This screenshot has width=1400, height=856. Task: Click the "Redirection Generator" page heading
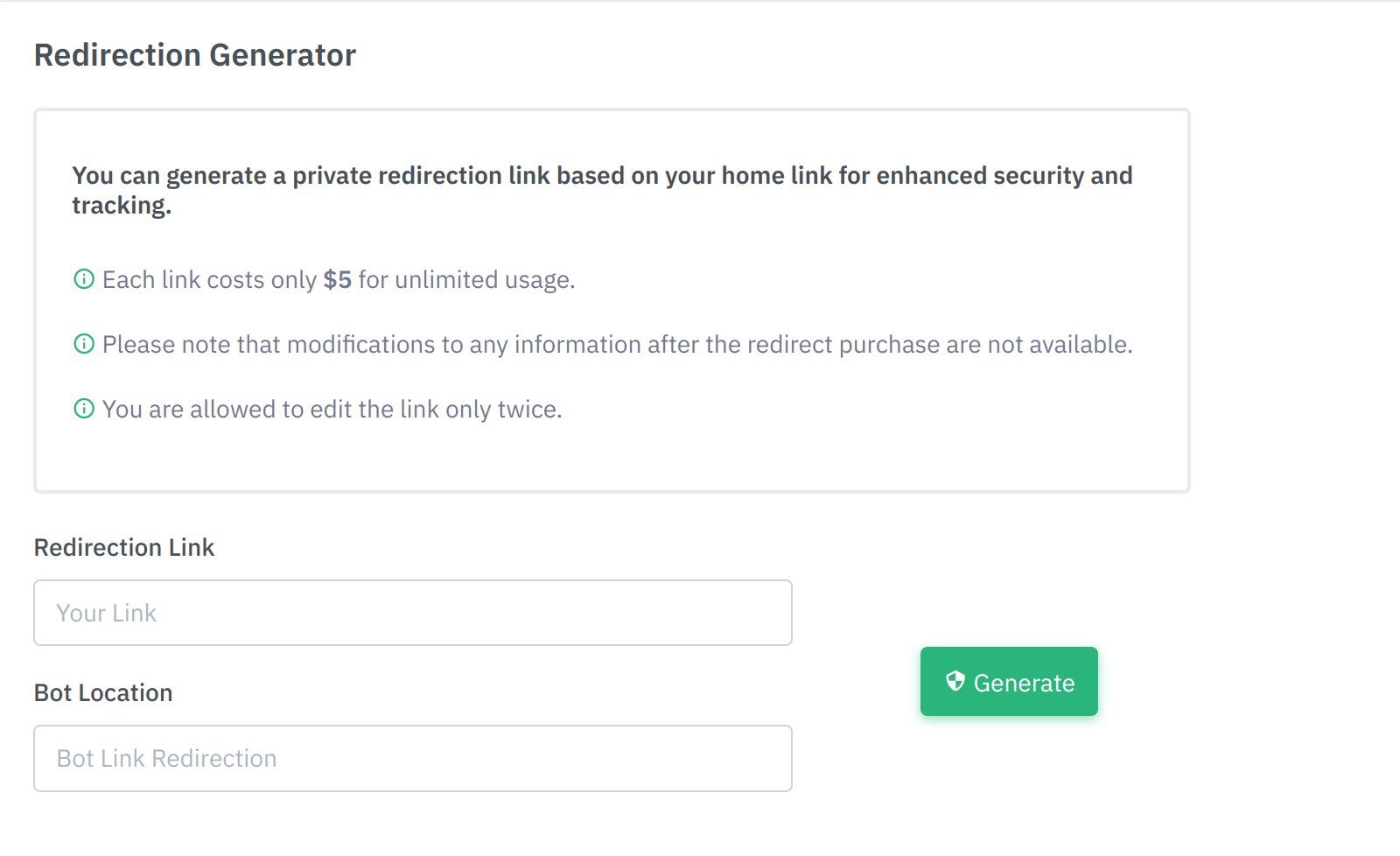point(195,55)
